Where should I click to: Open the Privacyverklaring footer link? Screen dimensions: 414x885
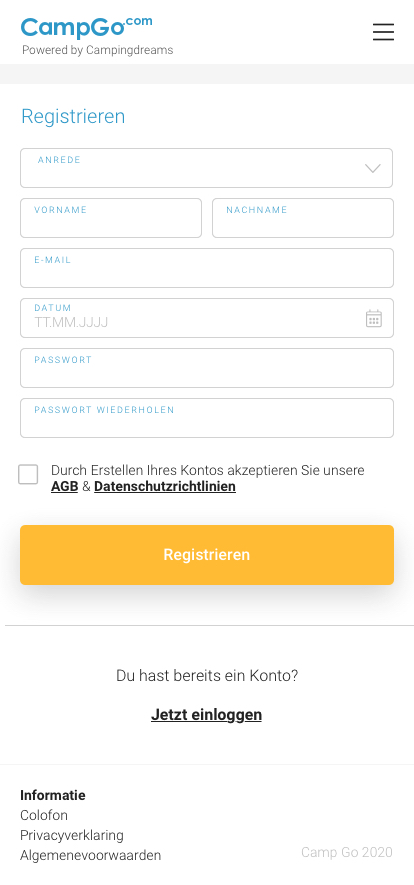pos(72,835)
